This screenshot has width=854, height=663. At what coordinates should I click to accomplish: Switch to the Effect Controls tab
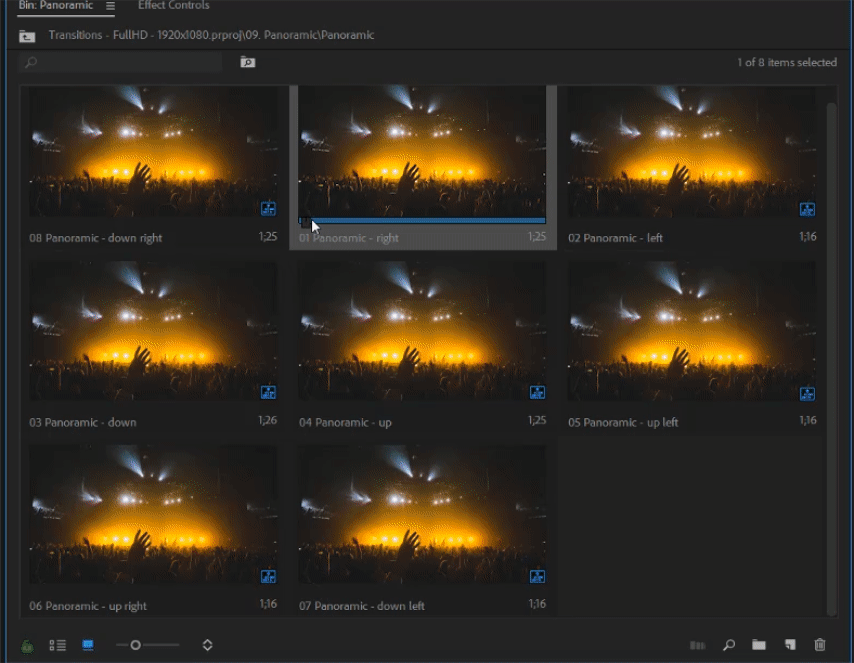pyautogui.click(x=174, y=5)
